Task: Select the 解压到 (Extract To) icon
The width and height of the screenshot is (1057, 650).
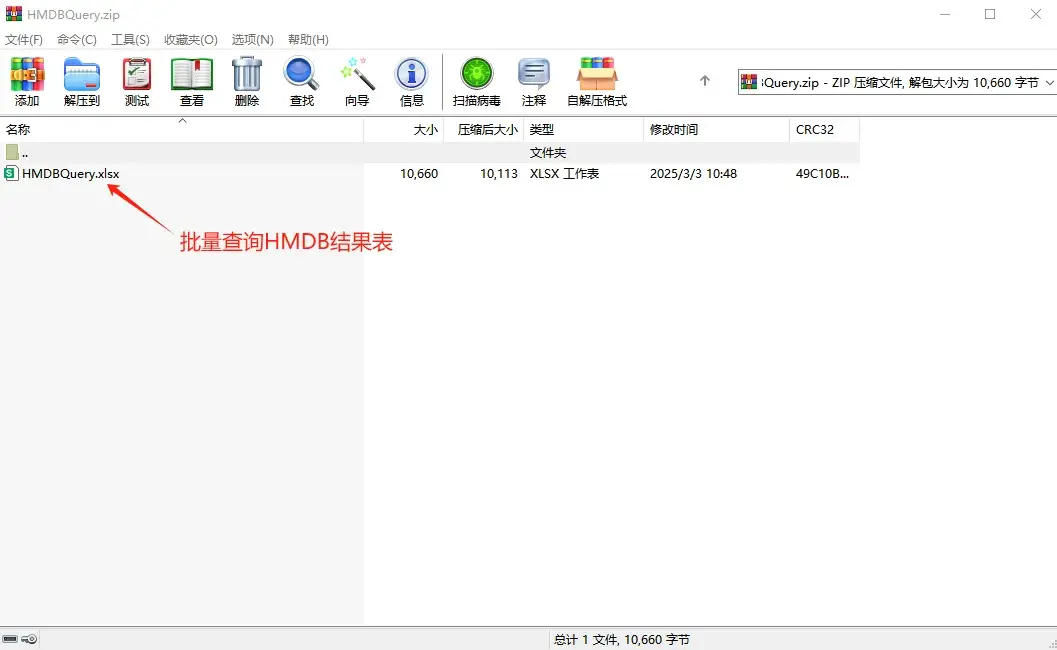Action: coord(81,80)
